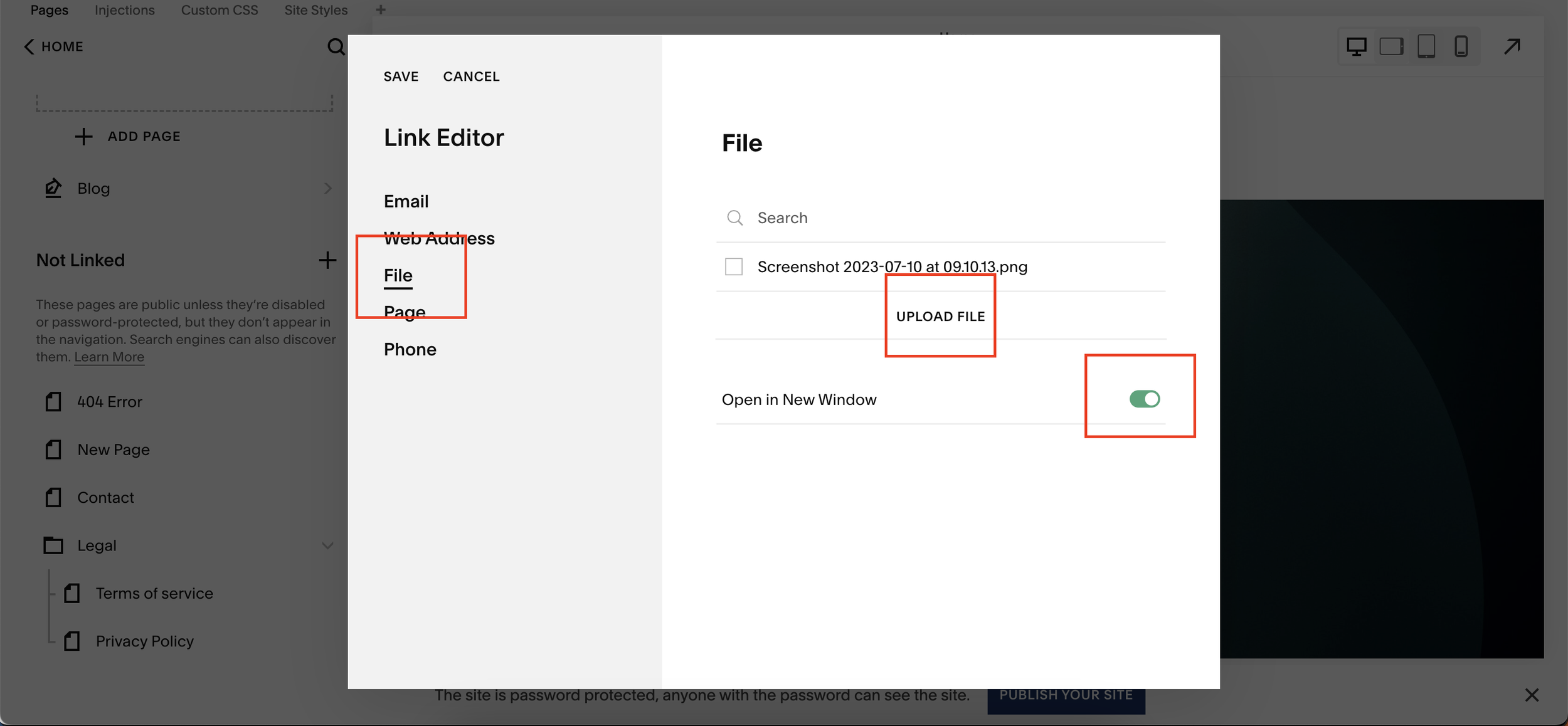
Task: Expand the Blog chevron arrow
Action: (327, 188)
